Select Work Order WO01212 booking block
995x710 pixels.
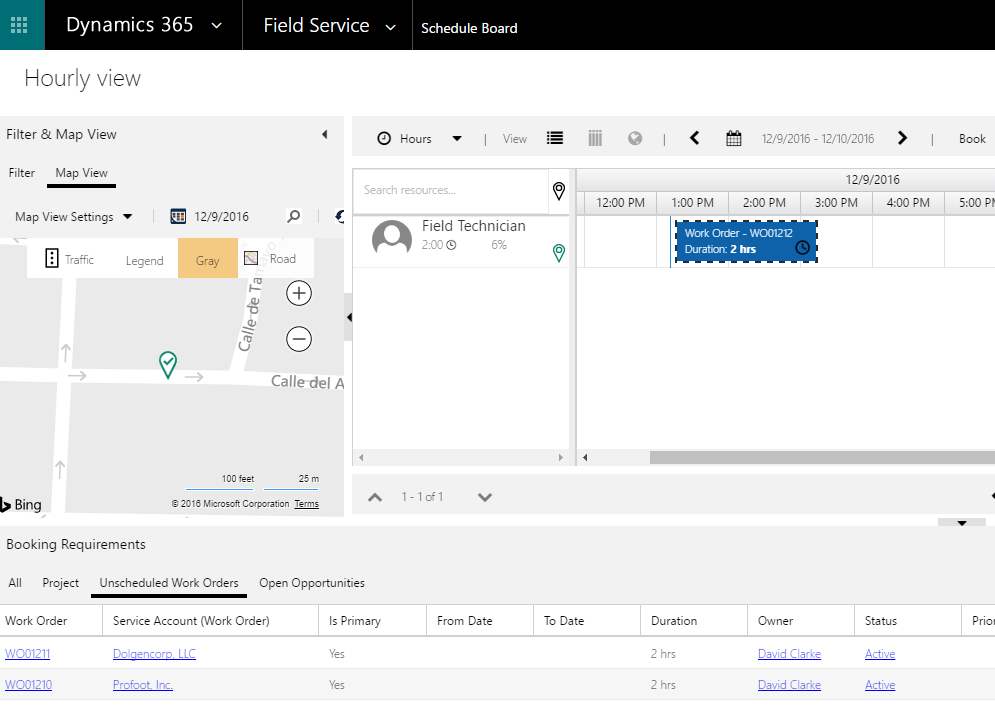pyautogui.click(x=746, y=241)
